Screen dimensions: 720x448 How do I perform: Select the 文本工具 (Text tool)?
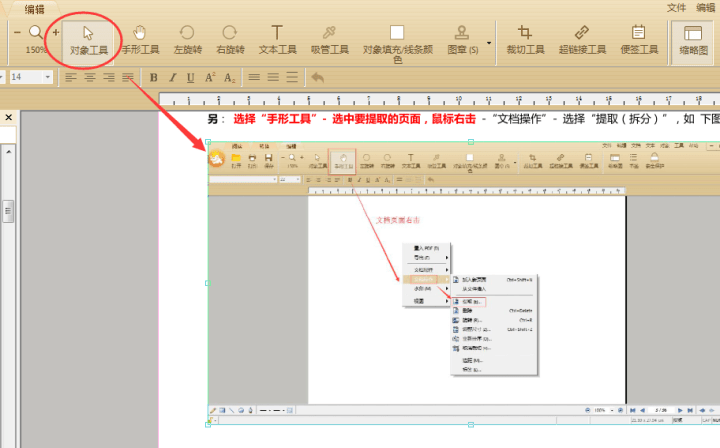tap(278, 39)
